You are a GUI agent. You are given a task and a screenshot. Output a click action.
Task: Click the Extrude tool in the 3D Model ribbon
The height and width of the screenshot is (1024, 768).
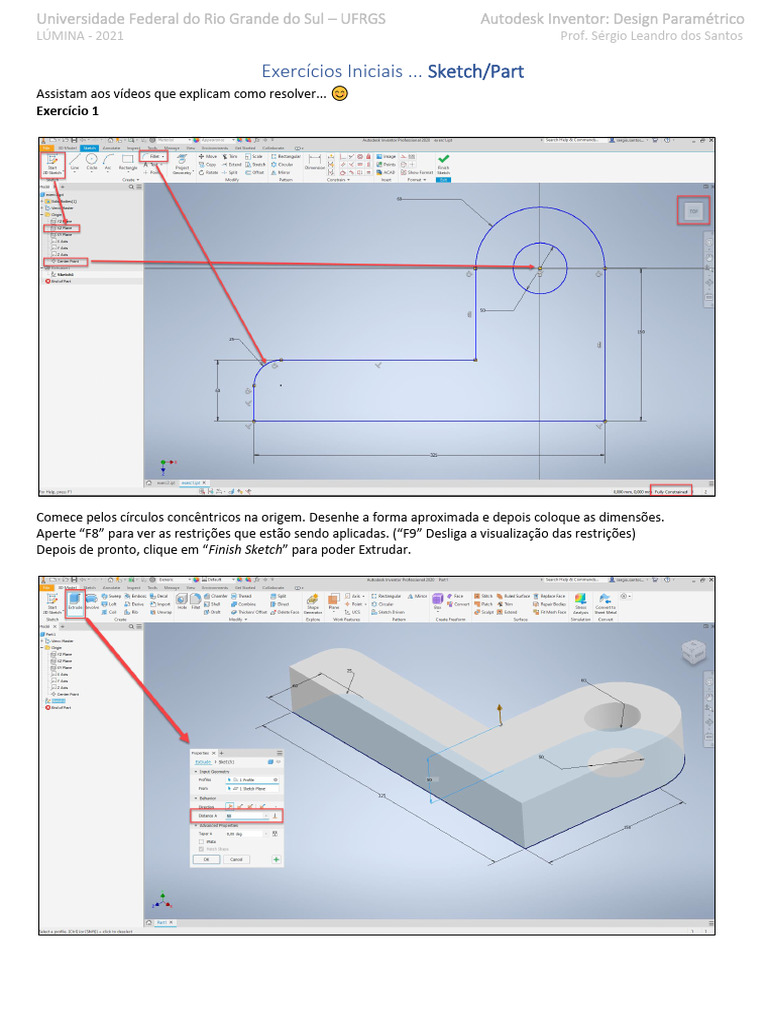(75, 602)
